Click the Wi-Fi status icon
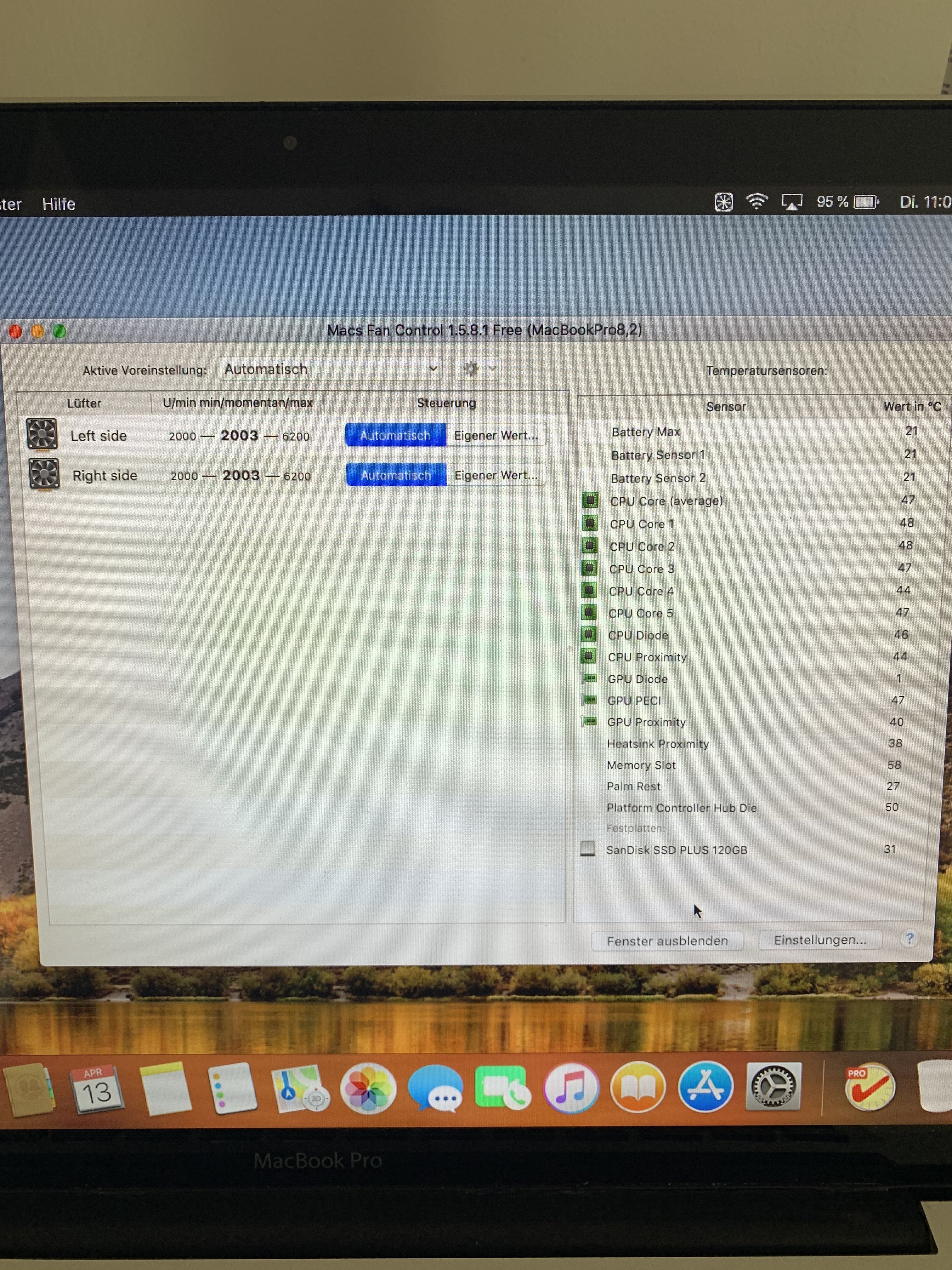952x1270 pixels. [756, 202]
